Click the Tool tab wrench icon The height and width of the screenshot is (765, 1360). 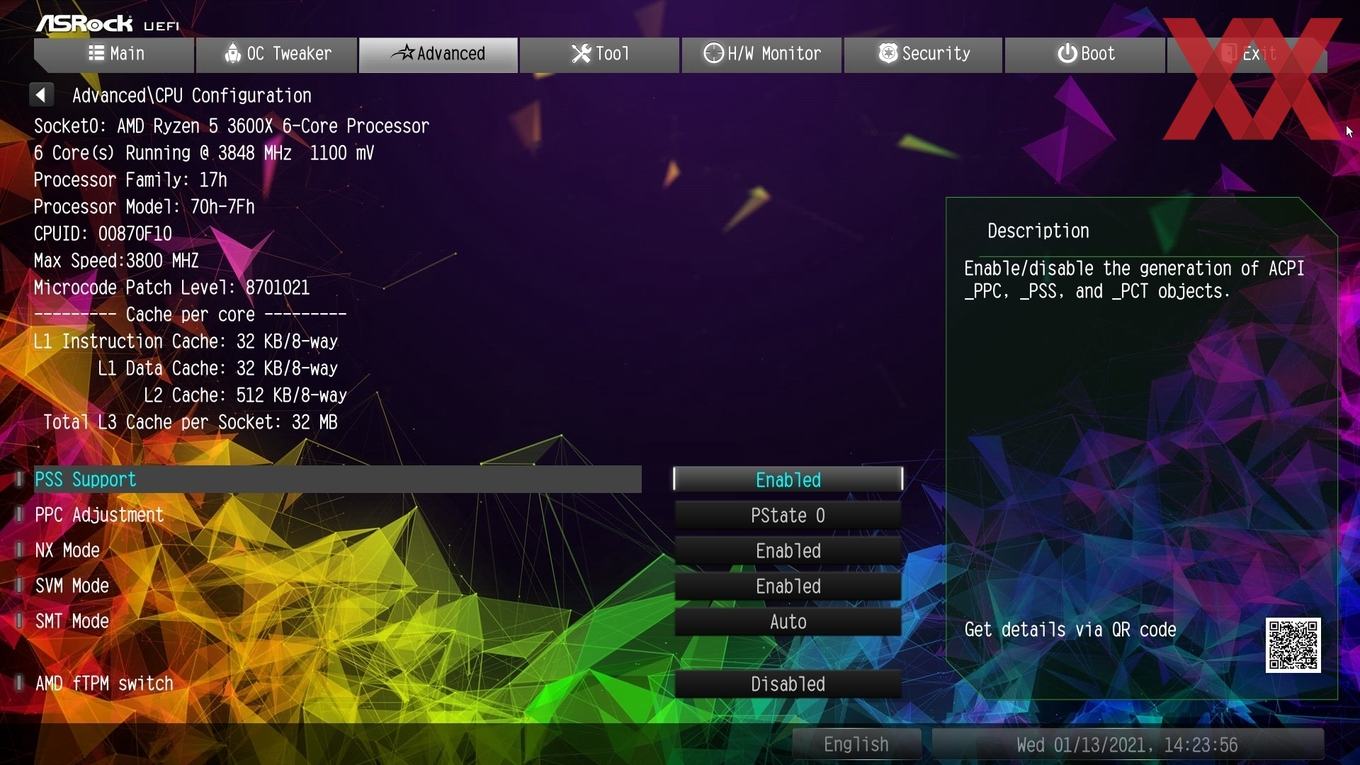click(x=581, y=53)
